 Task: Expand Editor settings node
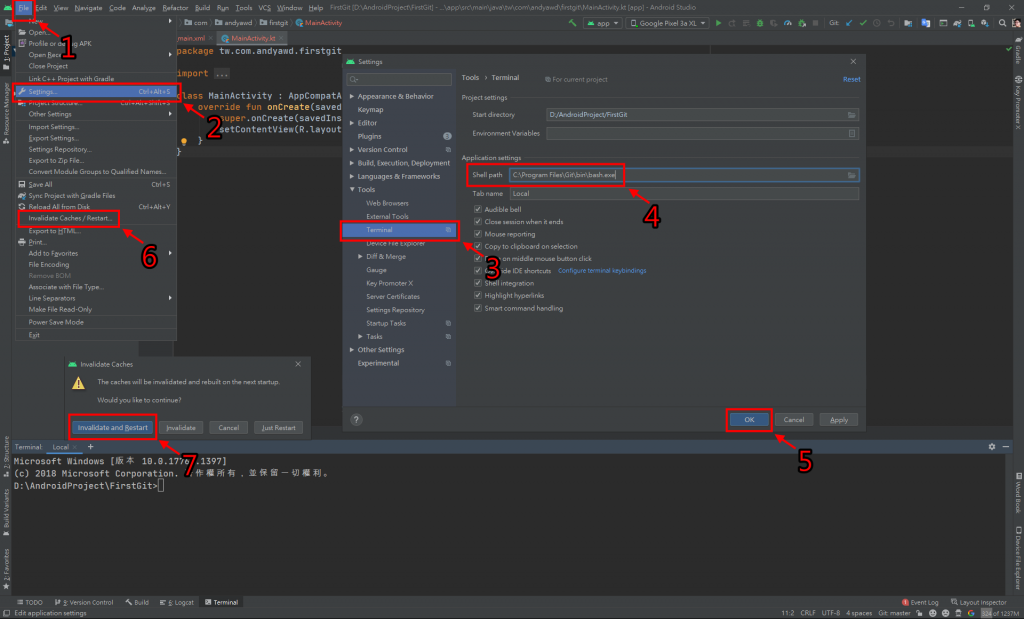(x=352, y=123)
